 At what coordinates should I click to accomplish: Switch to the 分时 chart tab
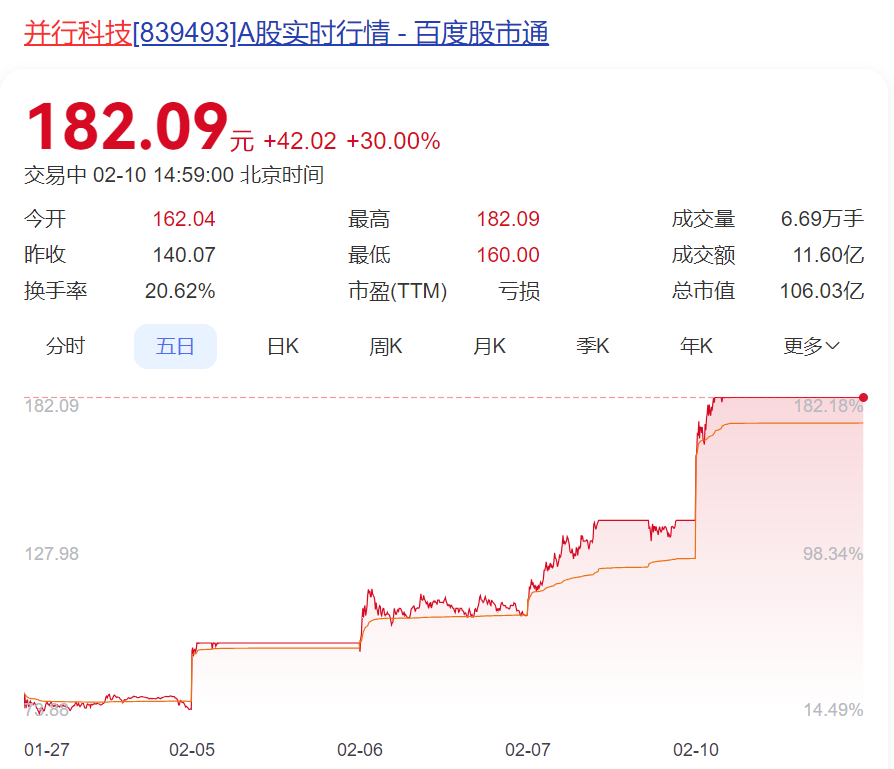coord(65,346)
